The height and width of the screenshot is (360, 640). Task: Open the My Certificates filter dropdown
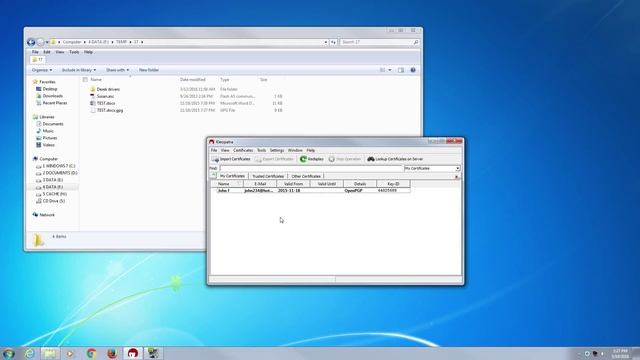[x=432, y=168]
